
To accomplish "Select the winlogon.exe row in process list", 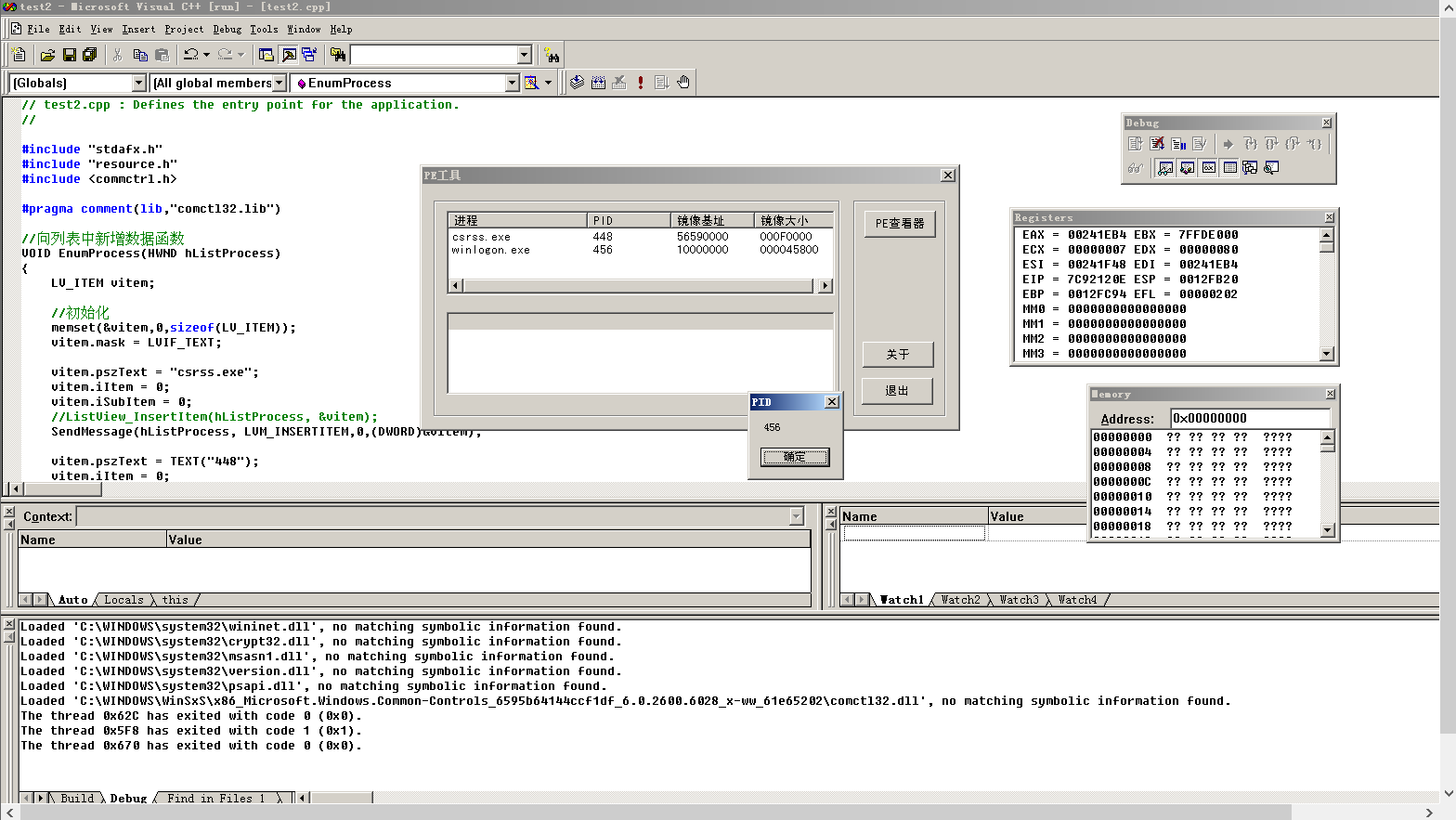I will coord(640,250).
